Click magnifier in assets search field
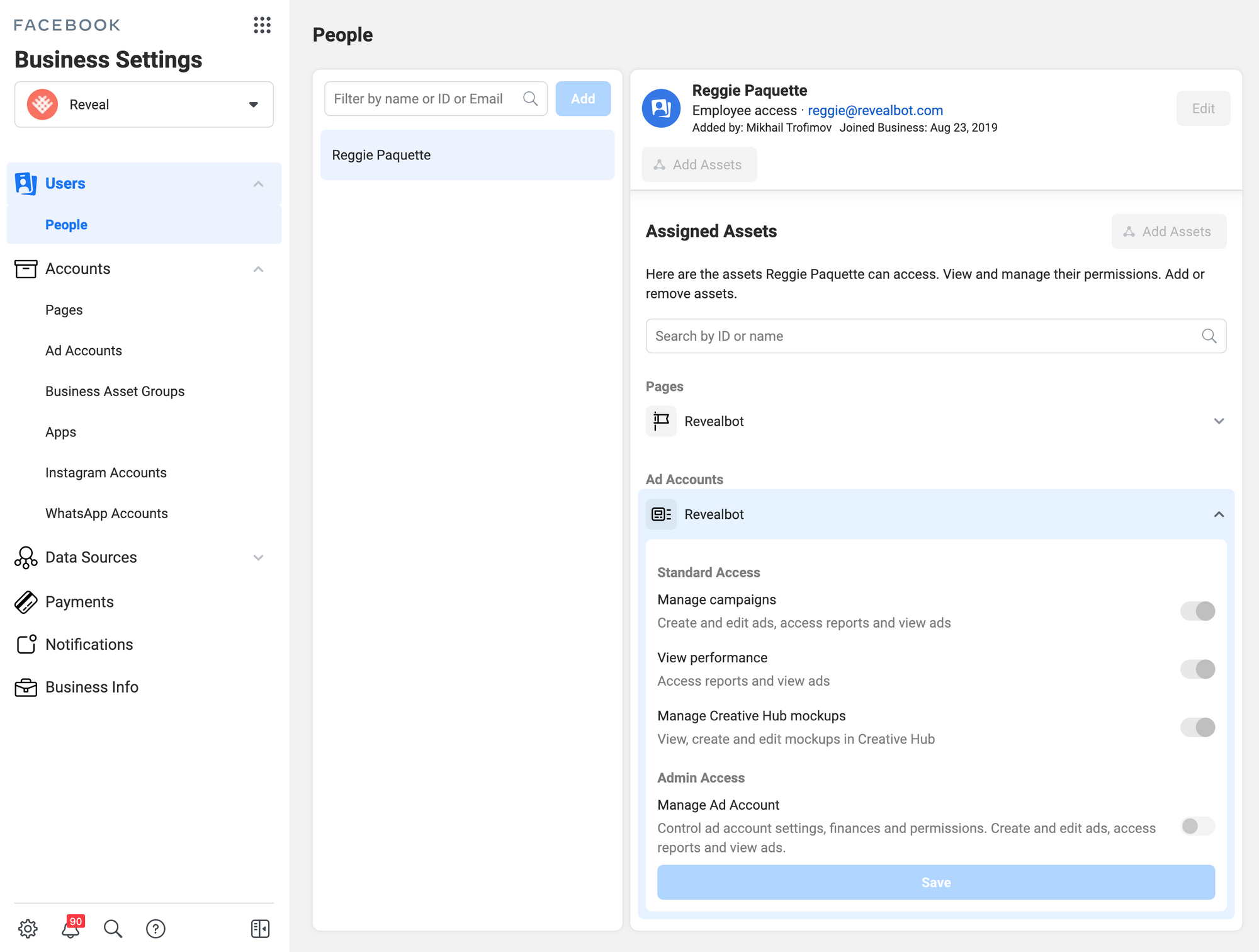The image size is (1259, 952). coord(1209,336)
